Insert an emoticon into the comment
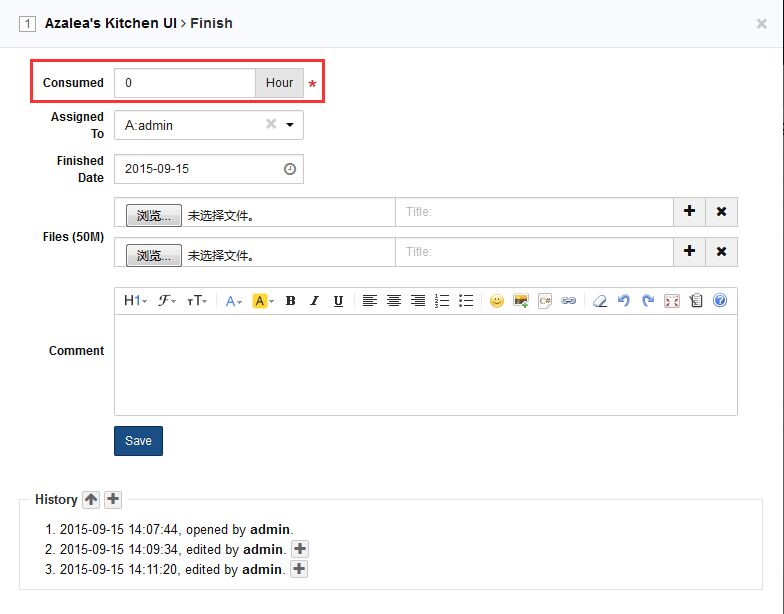 (496, 301)
